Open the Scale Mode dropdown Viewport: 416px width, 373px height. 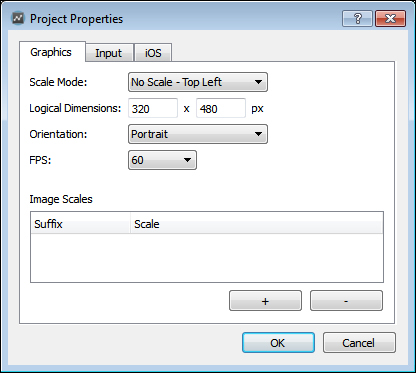(x=198, y=82)
